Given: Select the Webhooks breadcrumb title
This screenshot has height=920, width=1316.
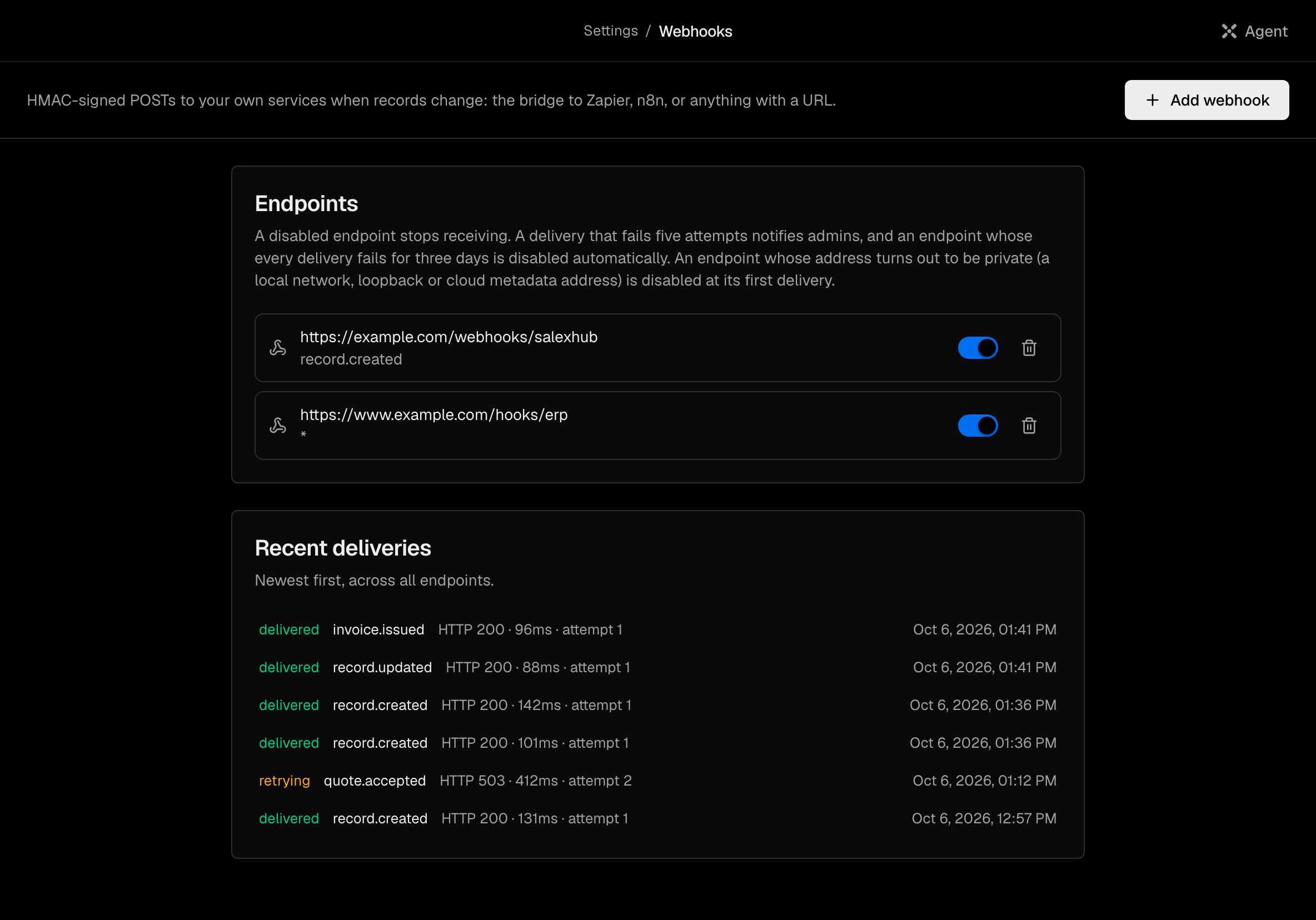Looking at the screenshot, I should [695, 31].
